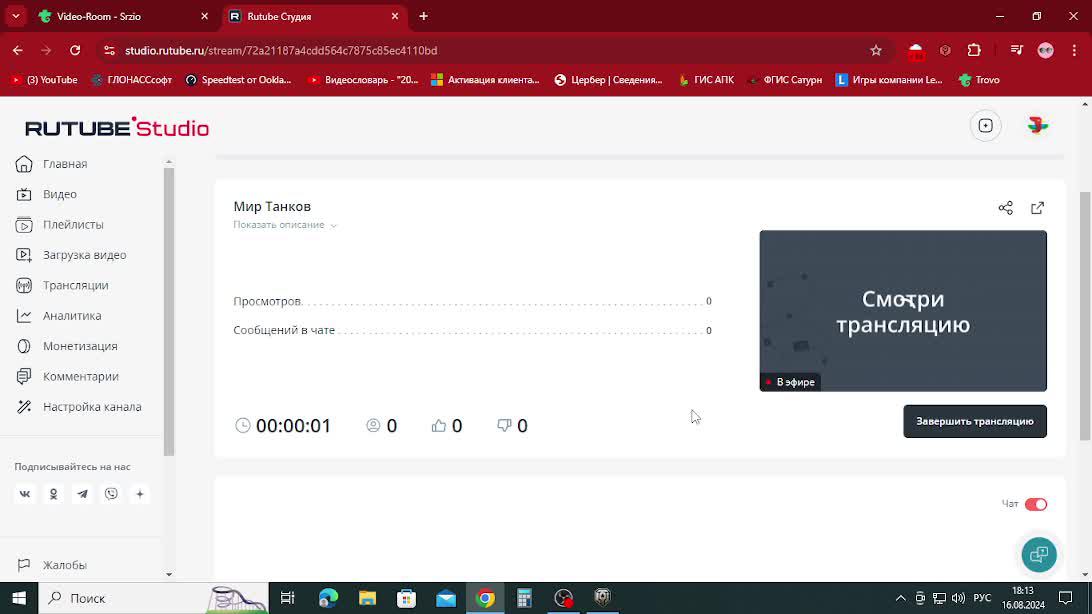This screenshot has height=614, width=1092.
Task: Open Комментарии section
Action: [67, 377]
